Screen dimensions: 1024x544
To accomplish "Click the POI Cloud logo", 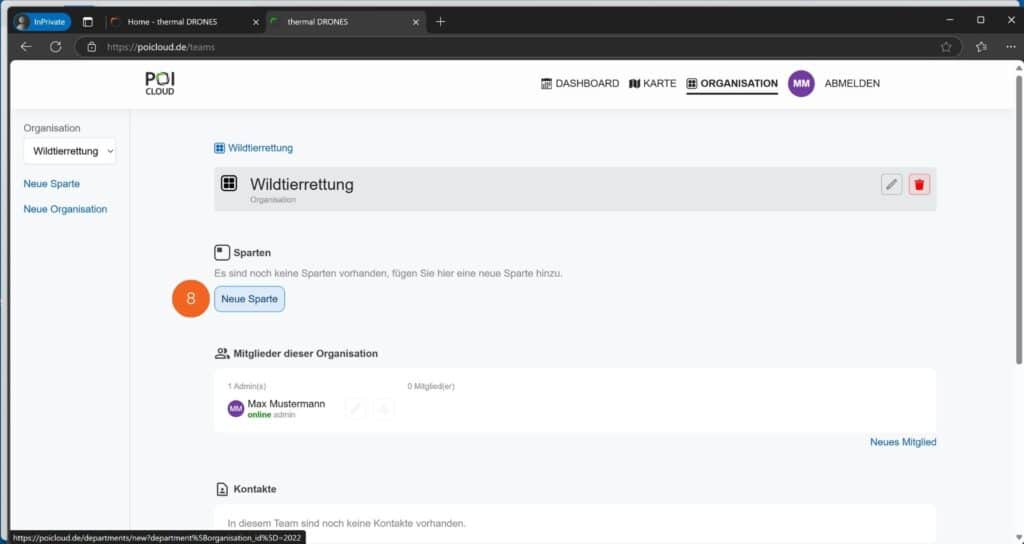I will point(160,84).
